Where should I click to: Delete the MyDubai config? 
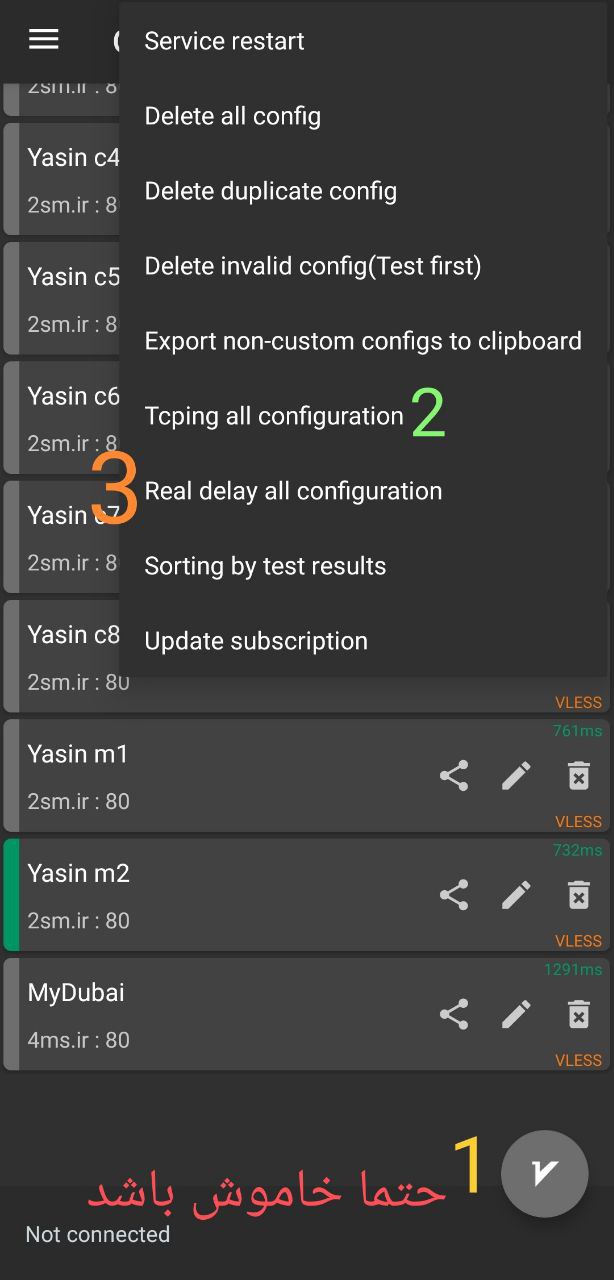tap(579, 1014)
